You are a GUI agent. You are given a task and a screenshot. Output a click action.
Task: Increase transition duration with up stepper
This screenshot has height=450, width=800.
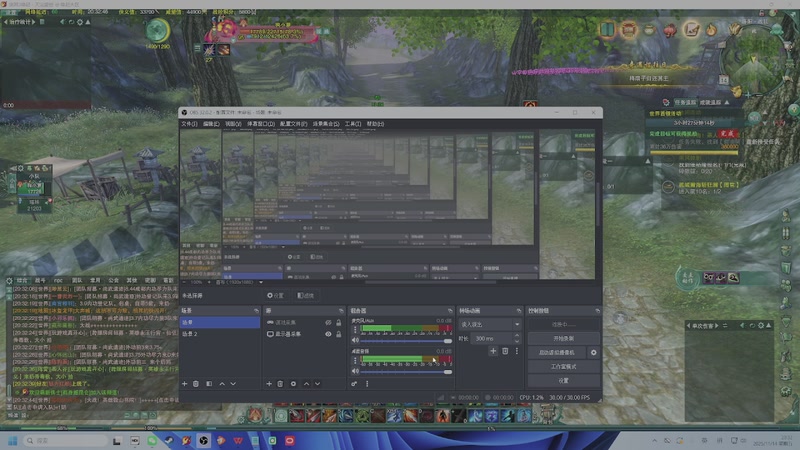(x=517, y=335)
